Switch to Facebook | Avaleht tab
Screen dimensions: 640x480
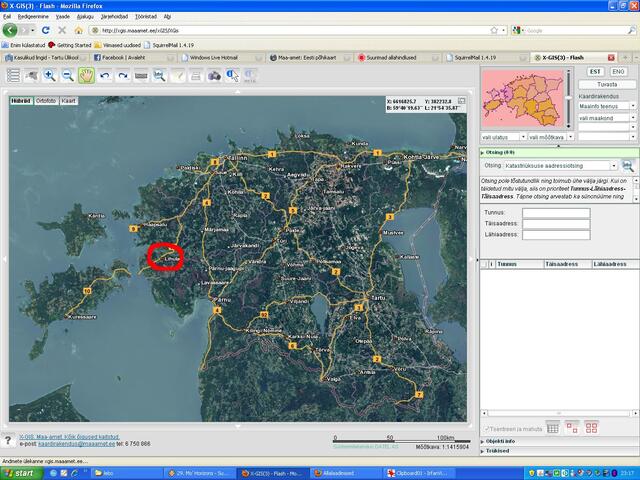(133, 58)
